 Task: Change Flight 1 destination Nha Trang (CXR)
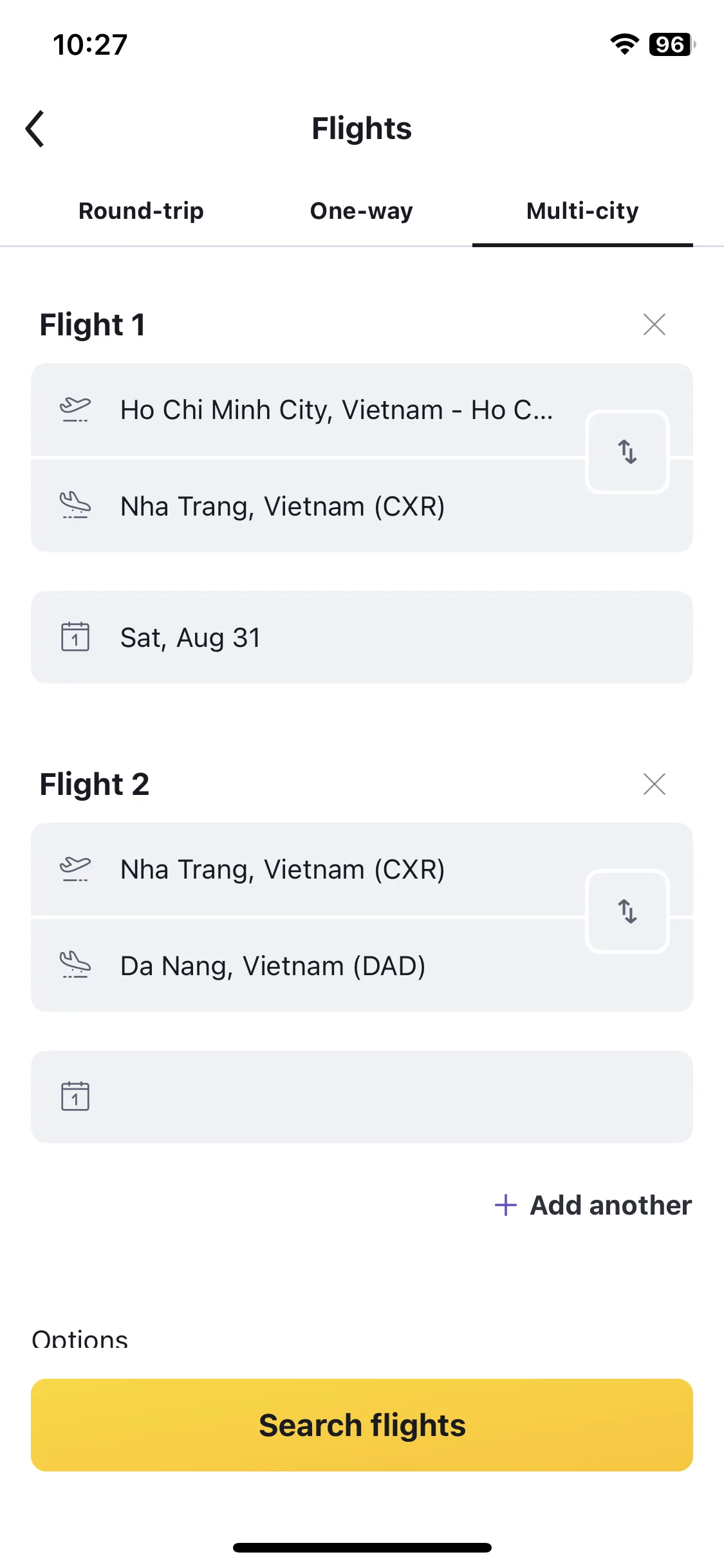pyautogui.click(x=309, y=506)
